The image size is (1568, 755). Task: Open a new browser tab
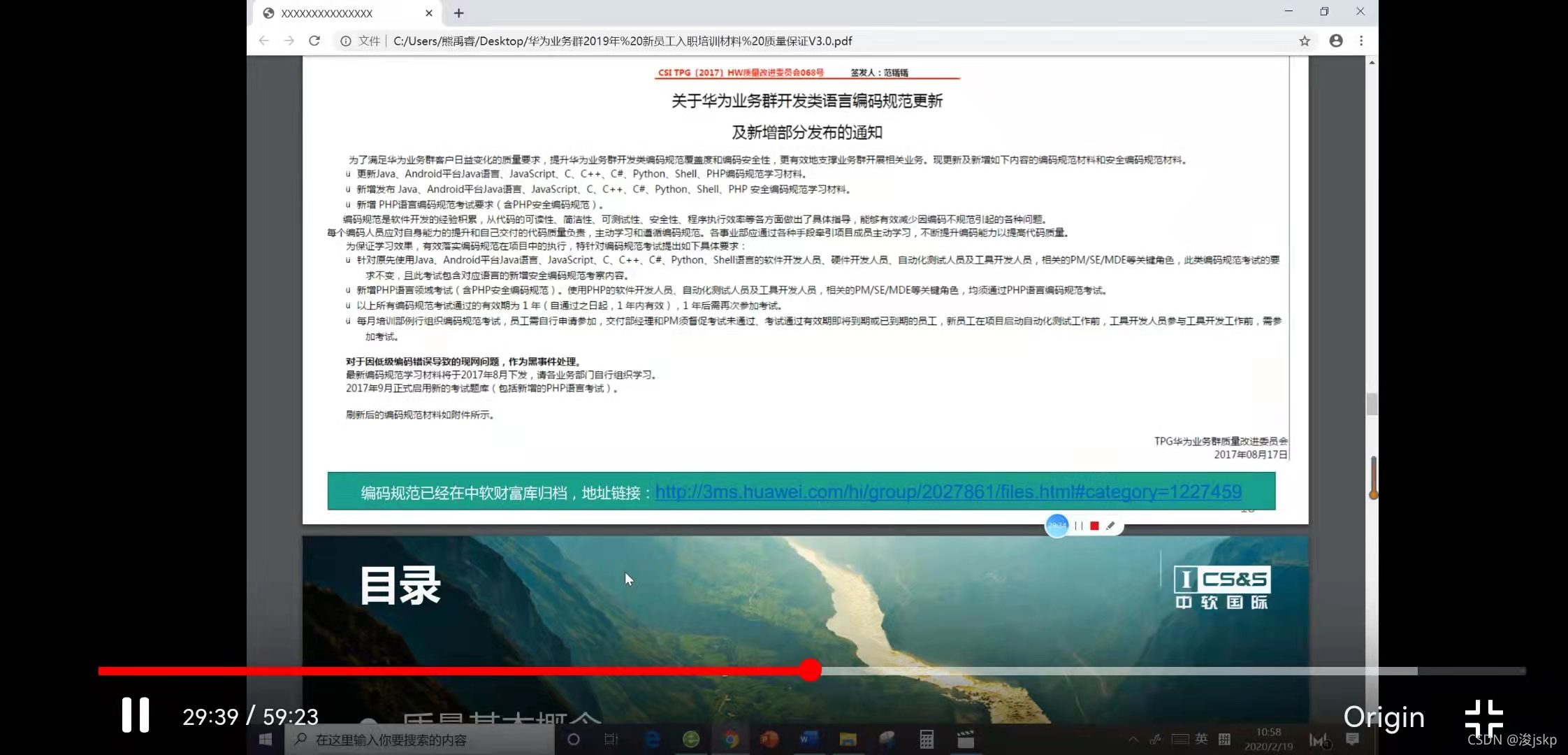coord(458,13)
